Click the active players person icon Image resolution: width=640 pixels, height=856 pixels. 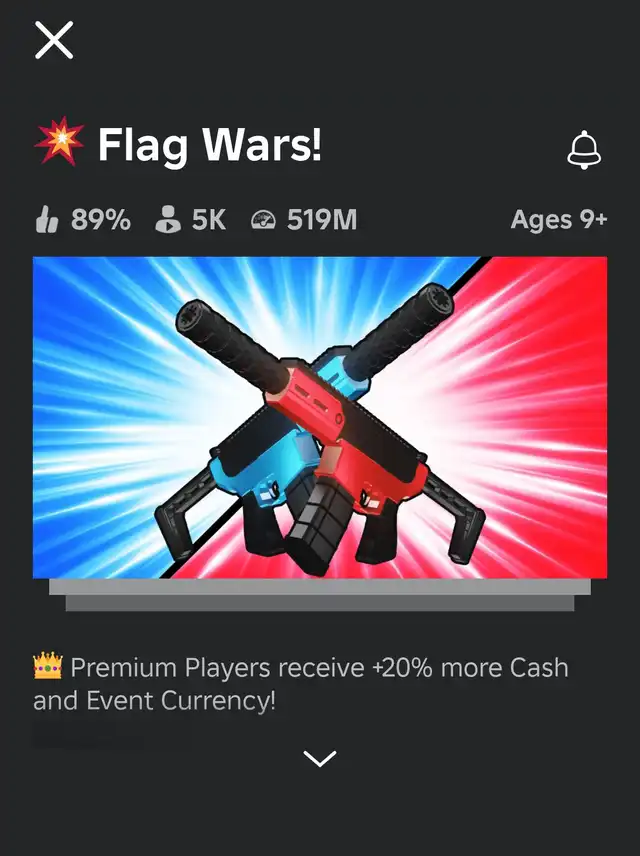[168, 219]
